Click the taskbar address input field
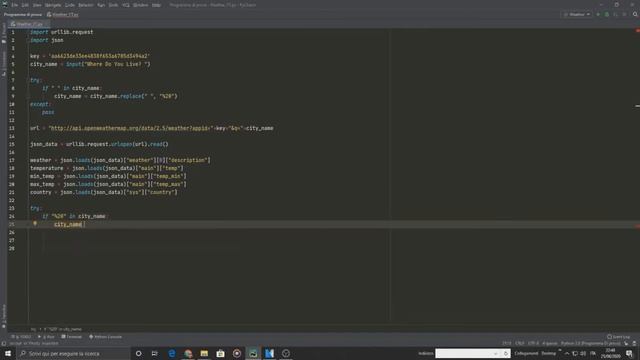 pos(464,353)
